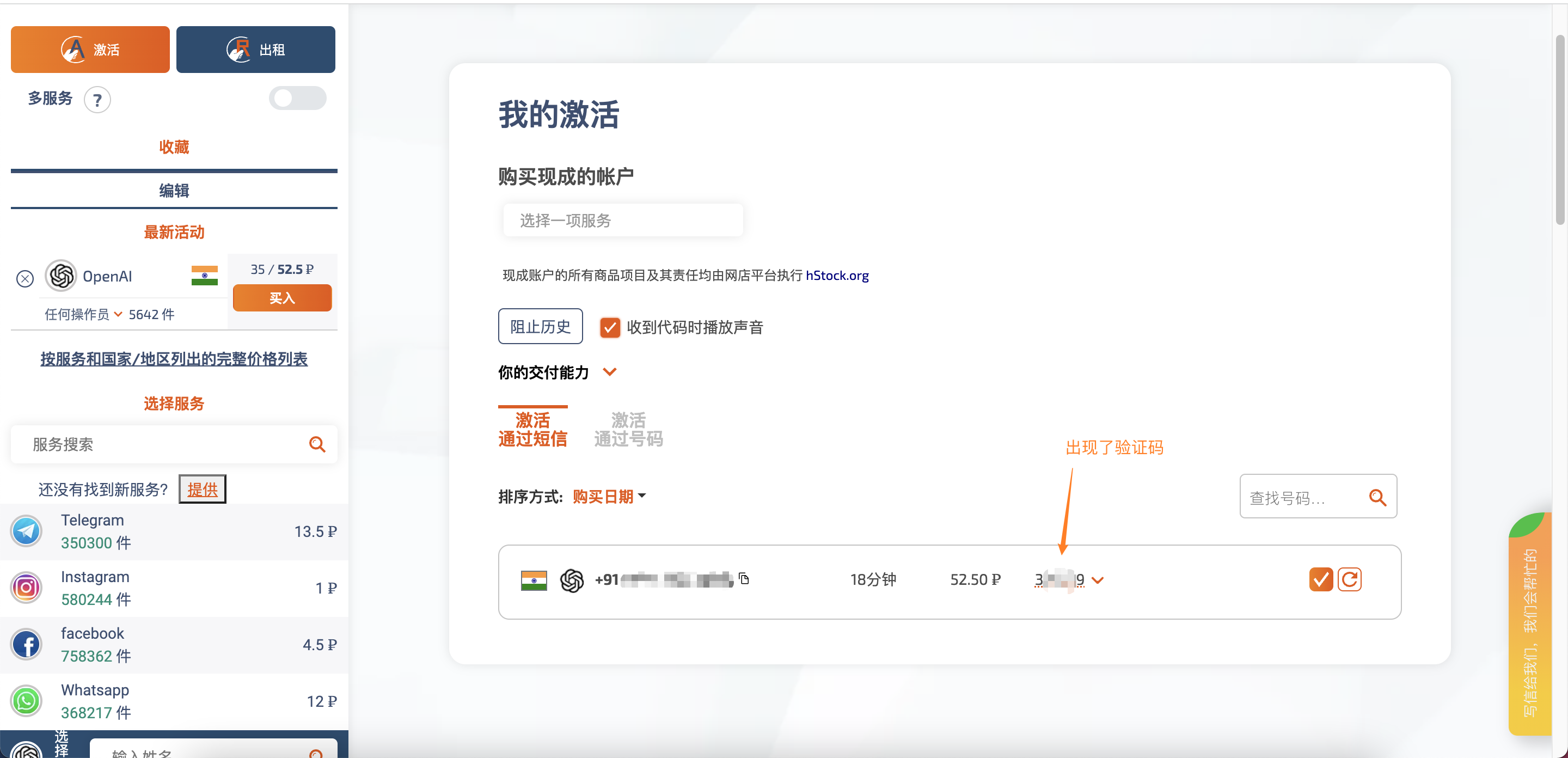This screenshot has height=758, width=1568.
Task: Remove OpenAI from recent activity
Action: (x=25, y=279)
